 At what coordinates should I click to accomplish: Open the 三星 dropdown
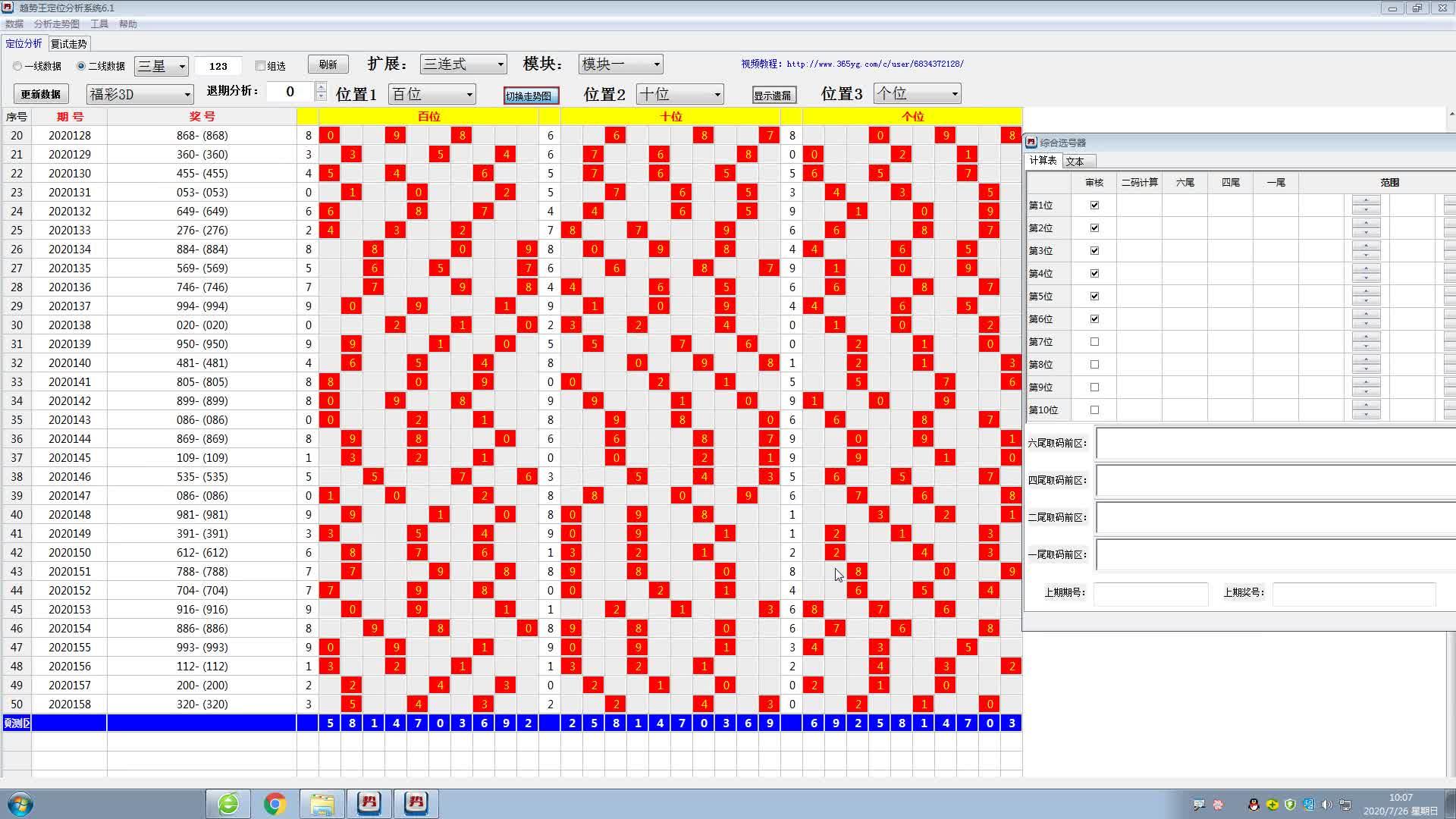pyautogui.click(x=161, y=66)
